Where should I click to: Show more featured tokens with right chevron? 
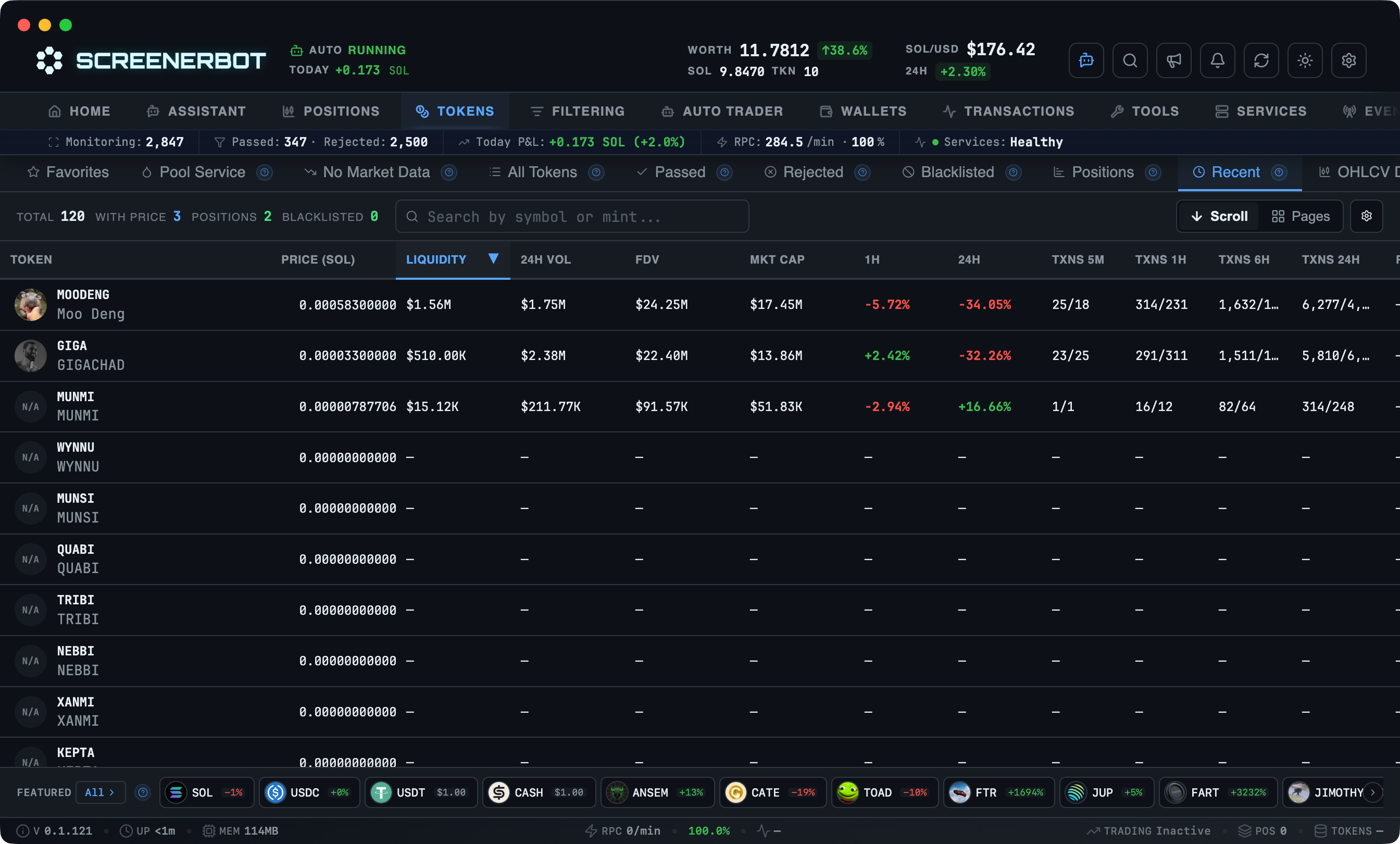(x=1372, y=792)
